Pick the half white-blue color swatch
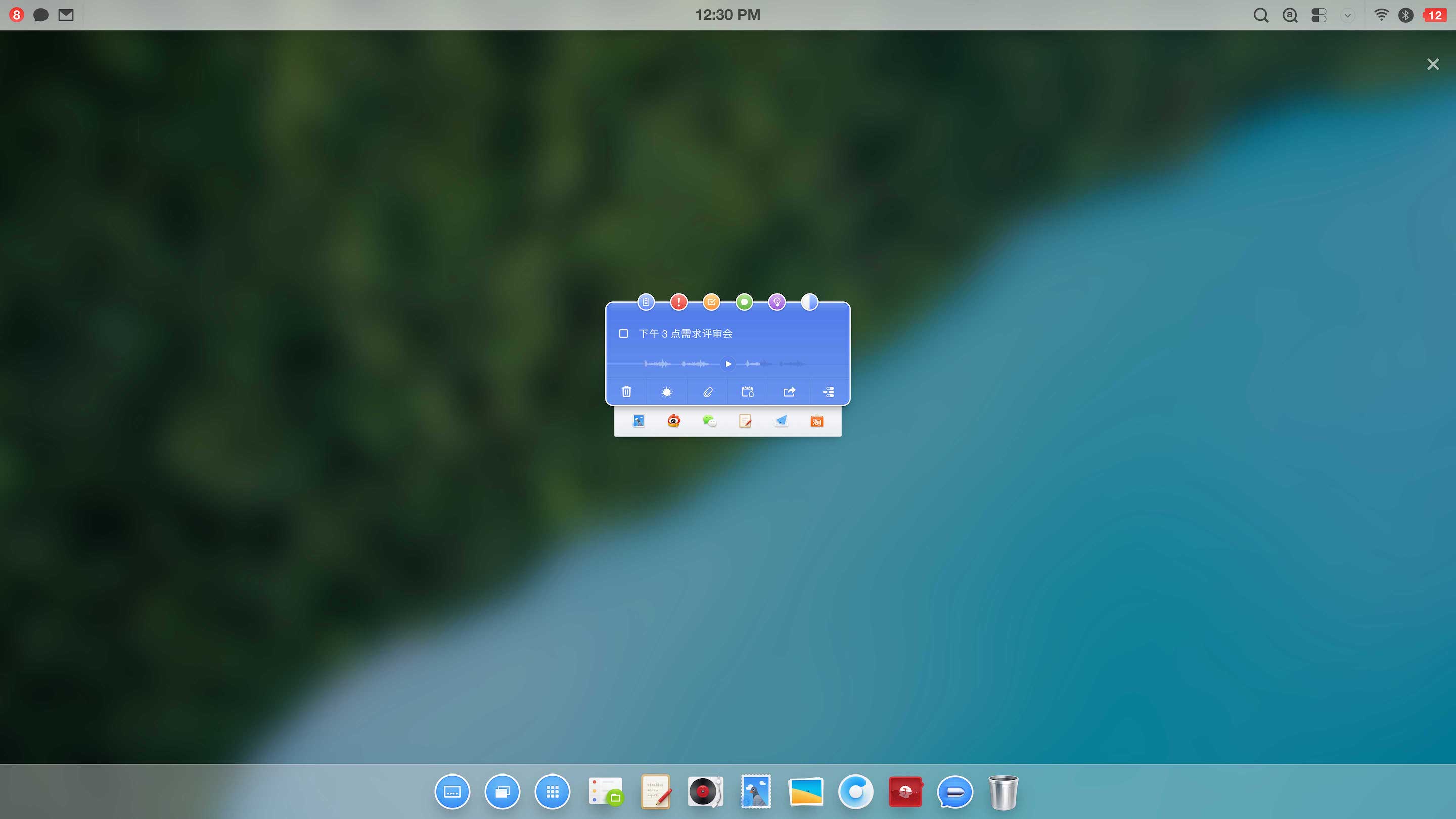 [x=809, y=302]
